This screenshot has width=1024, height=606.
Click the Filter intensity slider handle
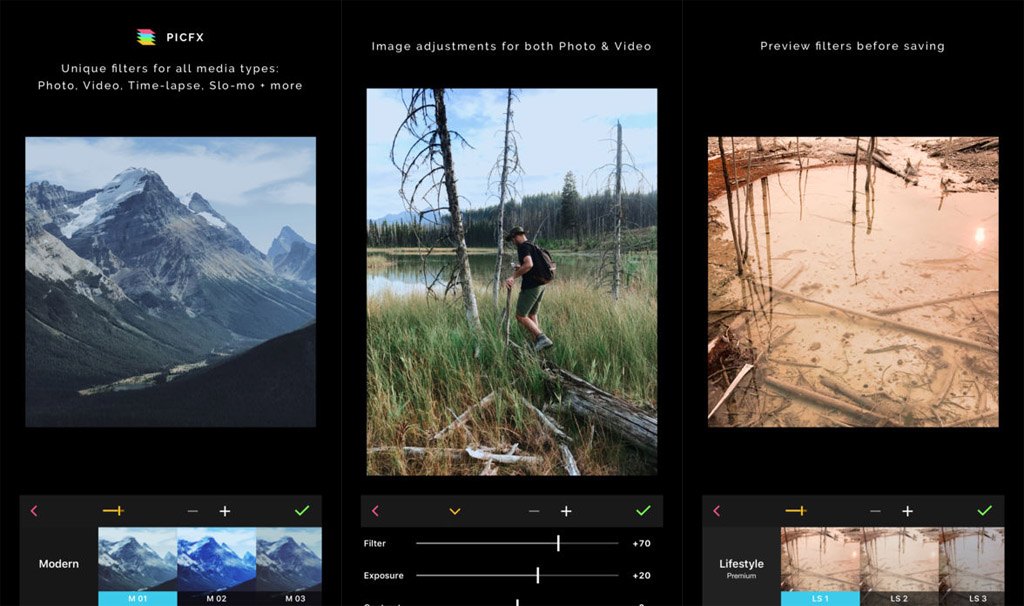[x=558, y=543]
